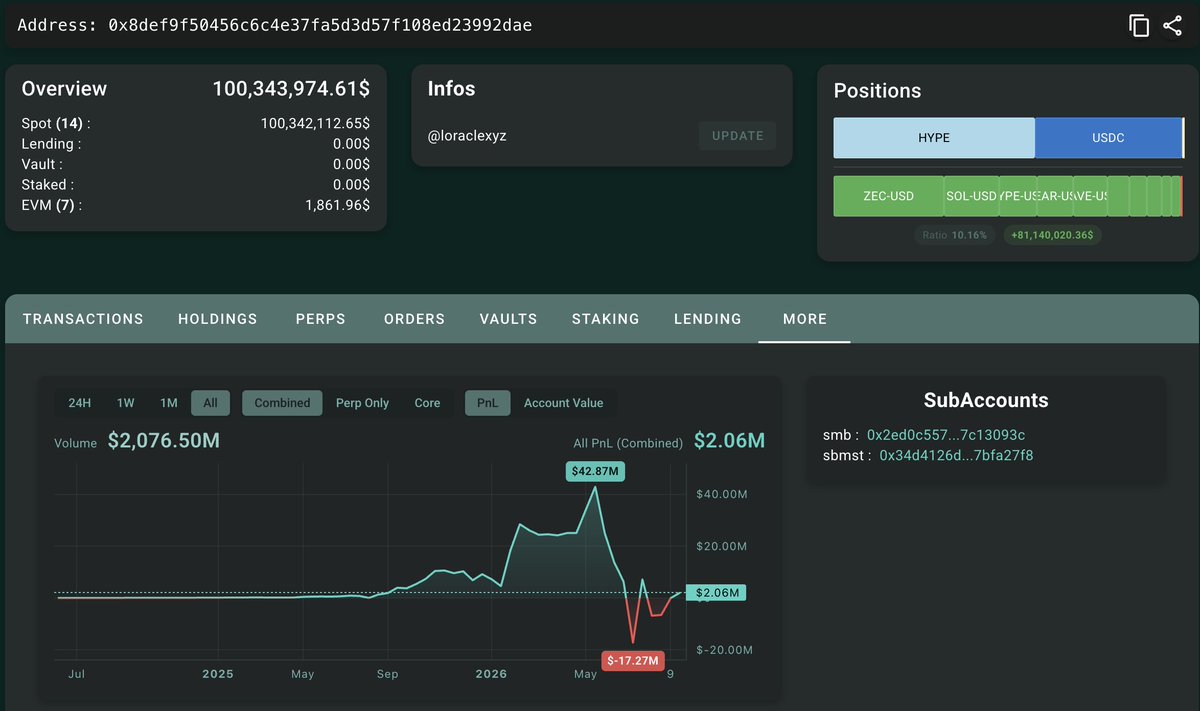This screenshot has height=711, width=1200.
Task: Open the PERPS tab
Action: pos(321,319)
